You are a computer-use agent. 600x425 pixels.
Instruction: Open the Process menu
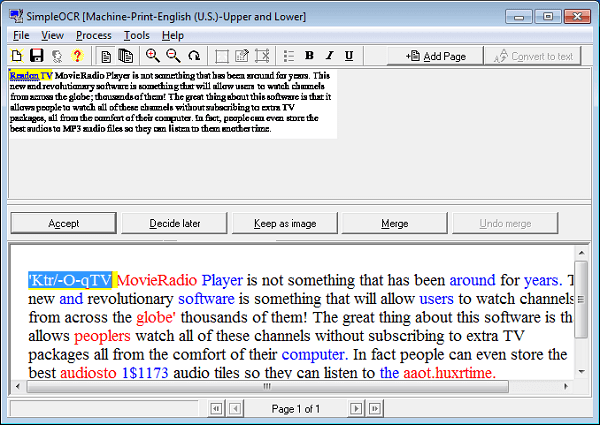93,36
